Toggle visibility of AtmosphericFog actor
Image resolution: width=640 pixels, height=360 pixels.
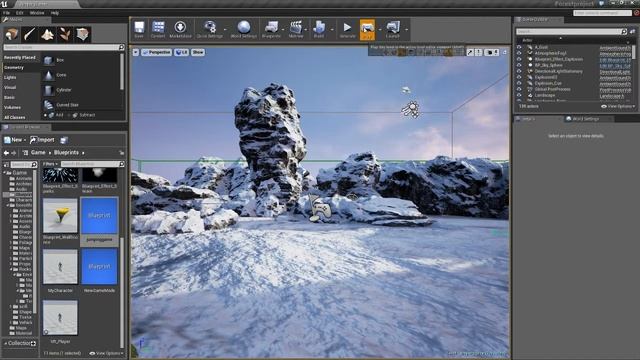click(x=519, y=53)
